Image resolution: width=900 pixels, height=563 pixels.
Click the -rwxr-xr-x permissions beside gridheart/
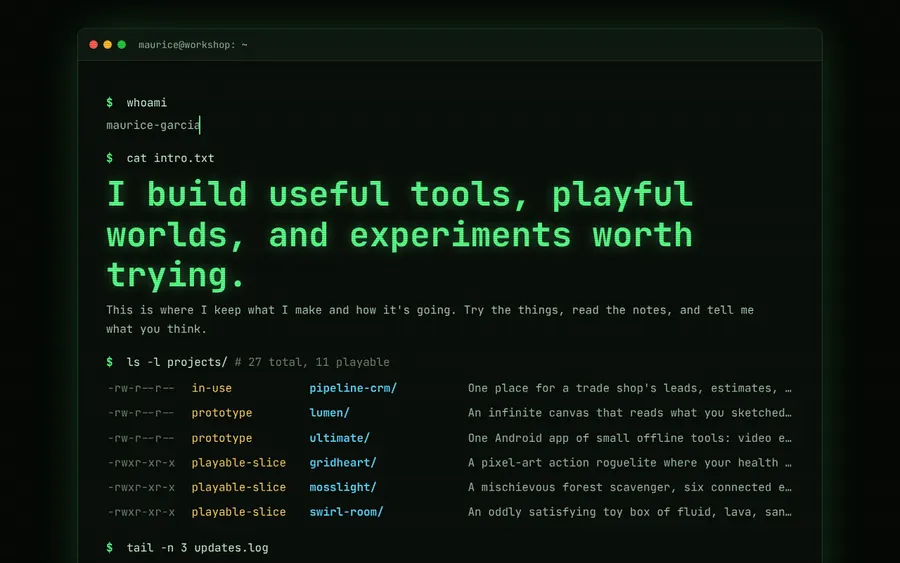[x=141, y=463]
